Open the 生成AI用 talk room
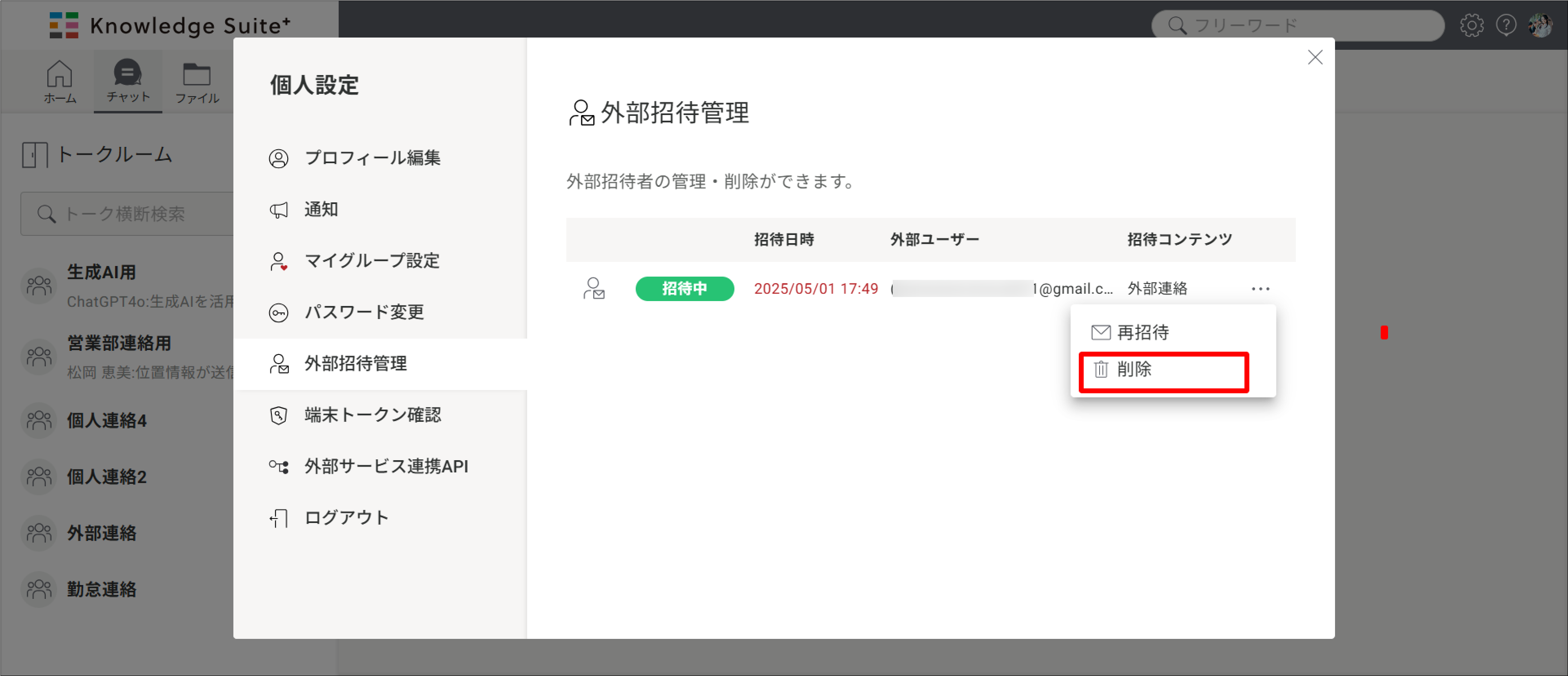This screenshot has width=1568, height=676. coord(126,286)
